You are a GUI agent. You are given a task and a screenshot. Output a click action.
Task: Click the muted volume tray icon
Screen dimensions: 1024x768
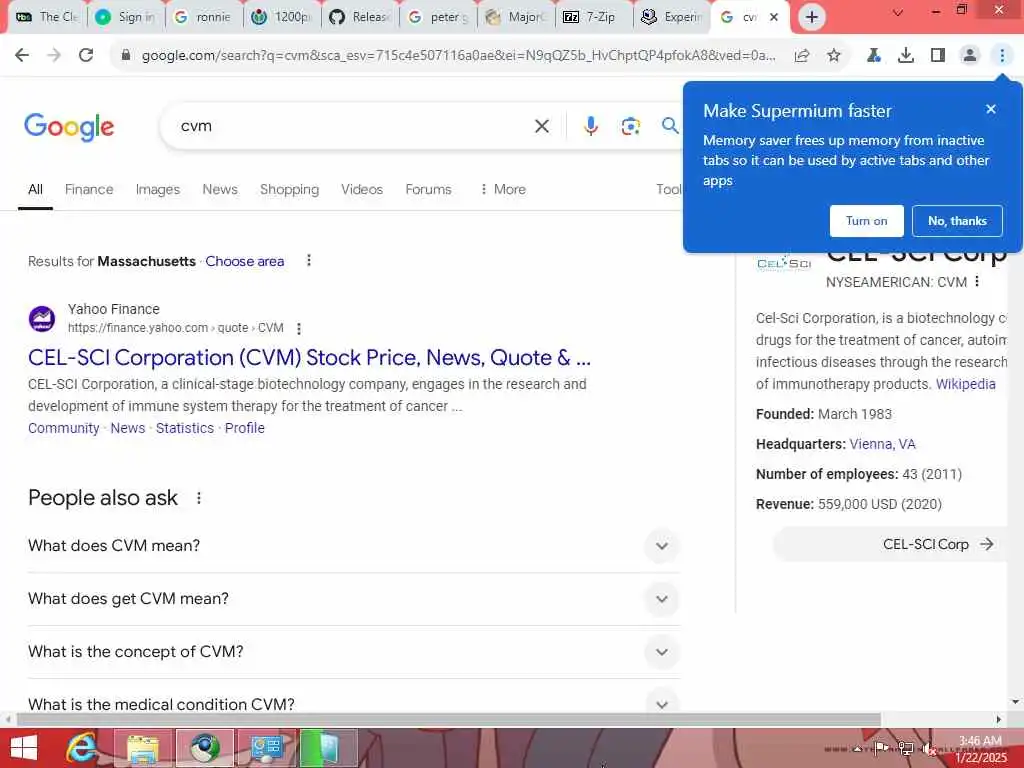(930, 749)
